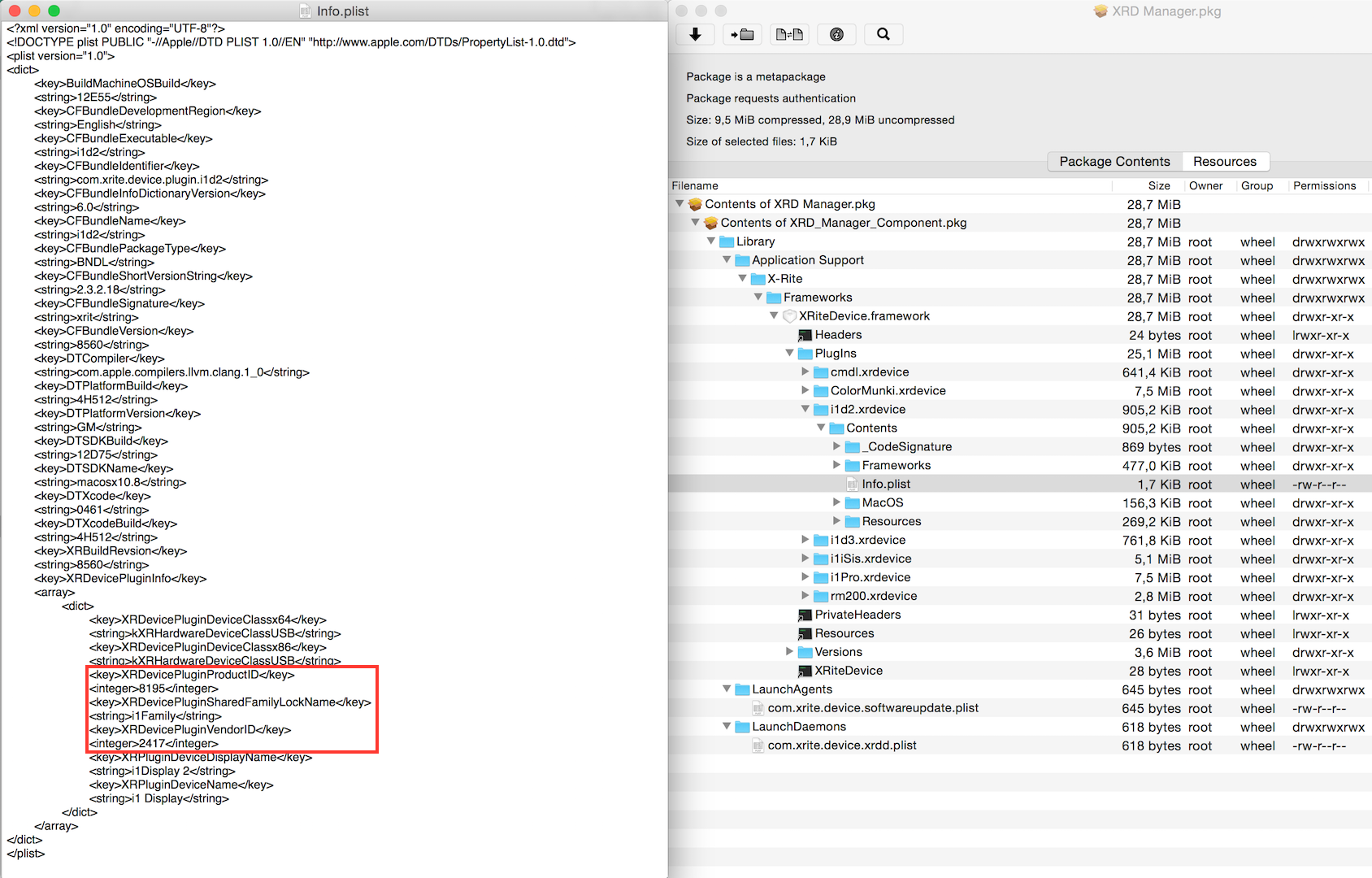Click the _CodeSignature folder icon
The width and height of the screenshot is (1372, 878).
point(852,447)
